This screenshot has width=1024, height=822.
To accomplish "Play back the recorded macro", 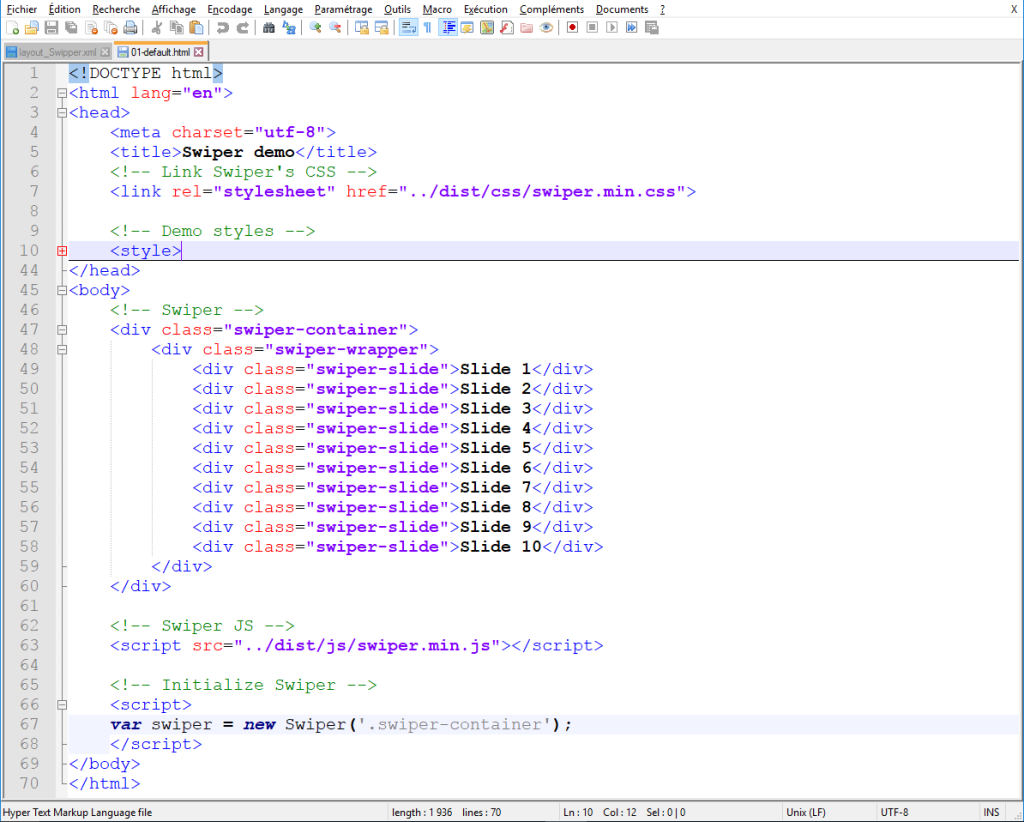I will point(612,27).
